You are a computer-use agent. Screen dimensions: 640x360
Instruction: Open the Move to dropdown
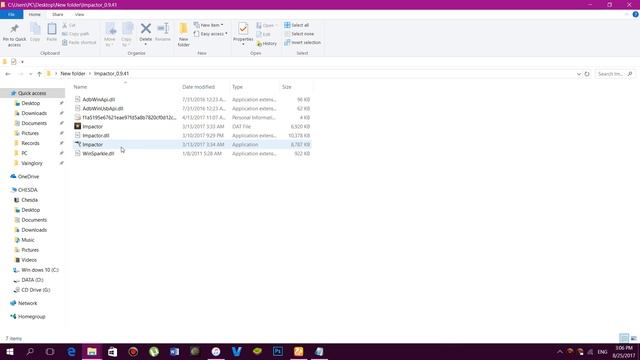coord(110,35)
